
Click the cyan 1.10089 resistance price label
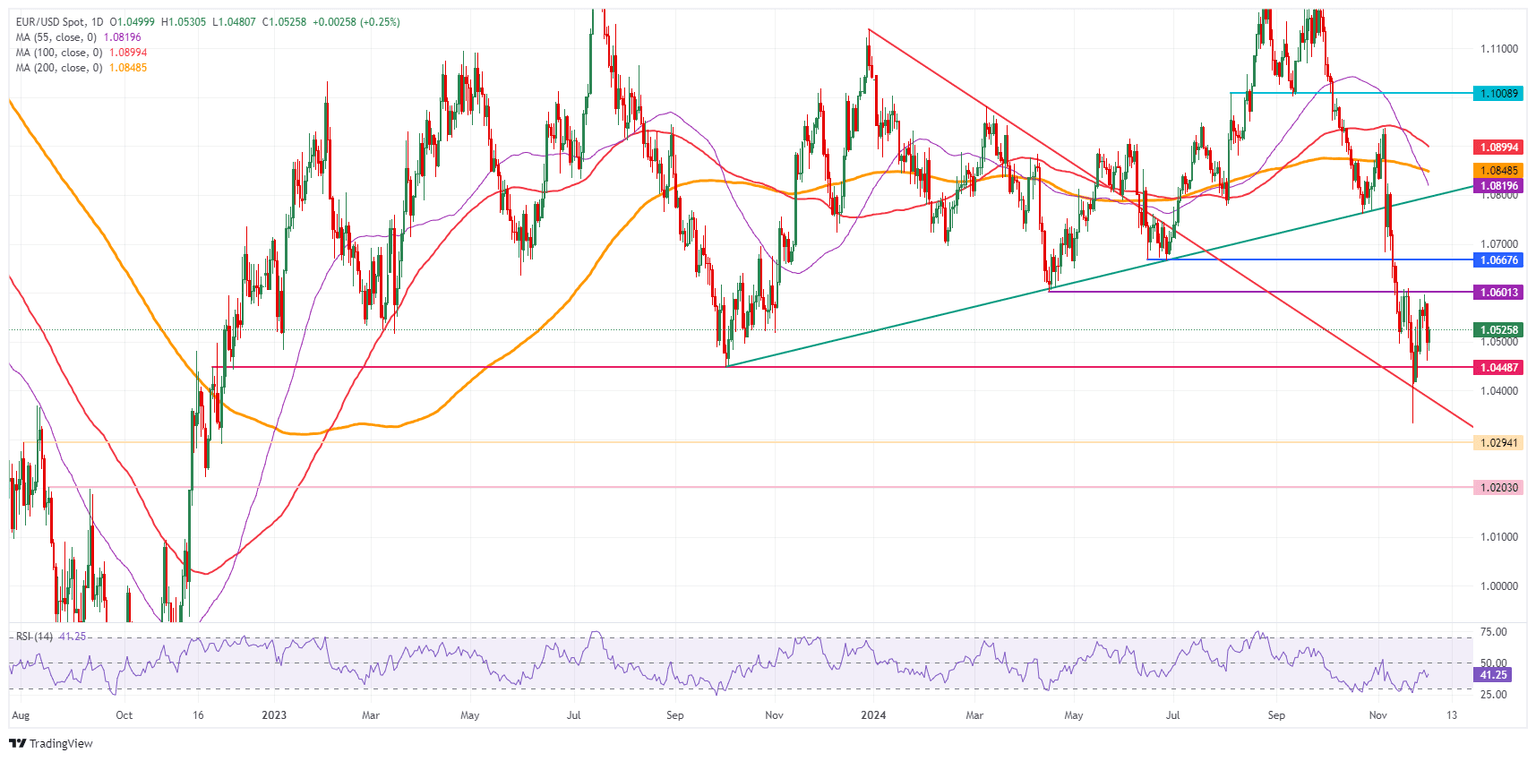click(1499, 94)
